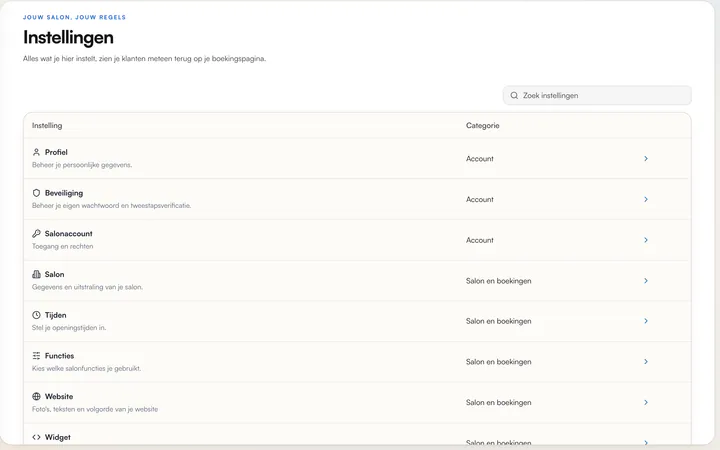The width and height of the screenshot is (720, 450).
Task: Open Beveiliging via its row chevron
Action: click(646, 199)
